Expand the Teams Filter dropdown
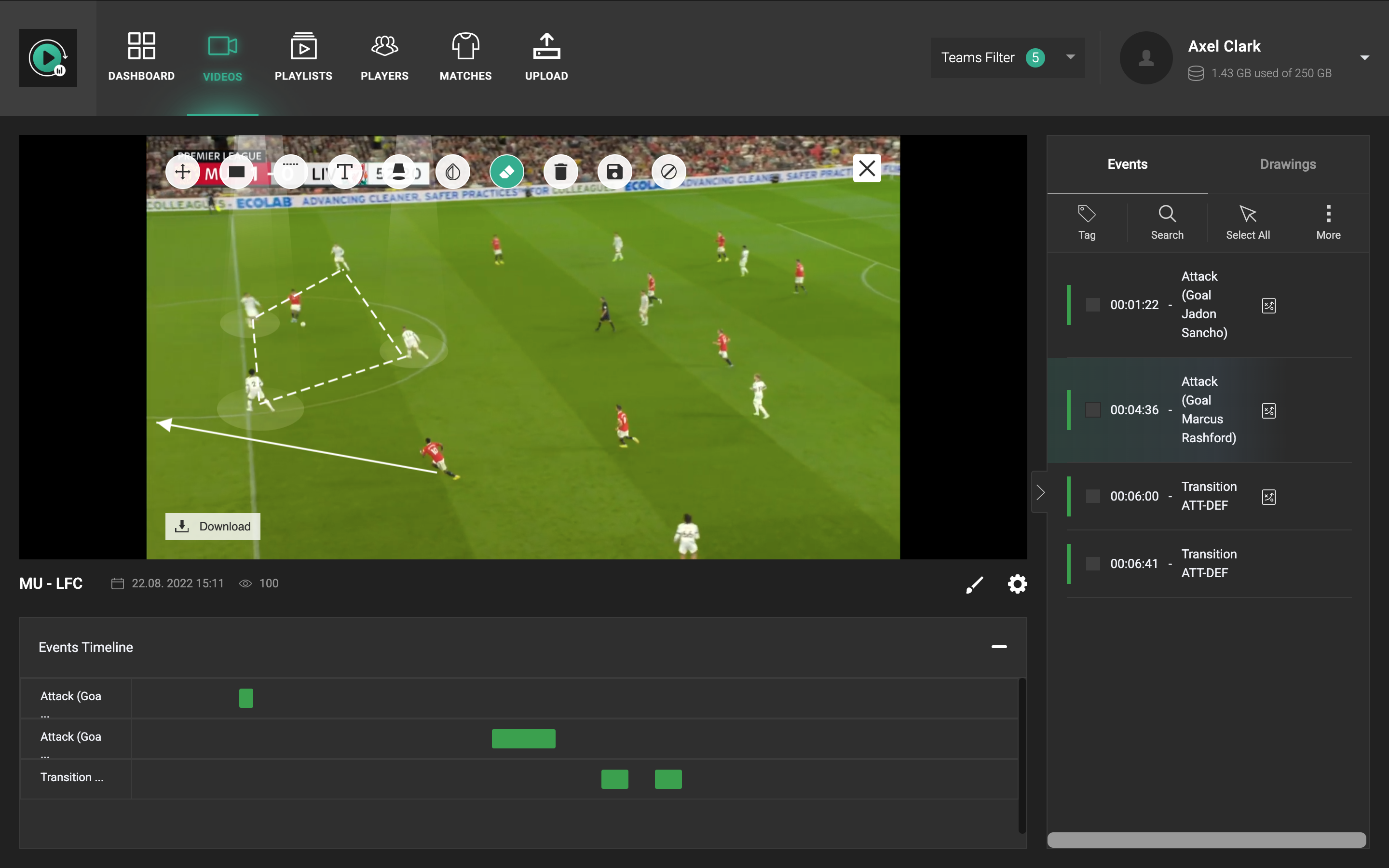This screenshot has width=1389, height=868. pos(1008,57)
